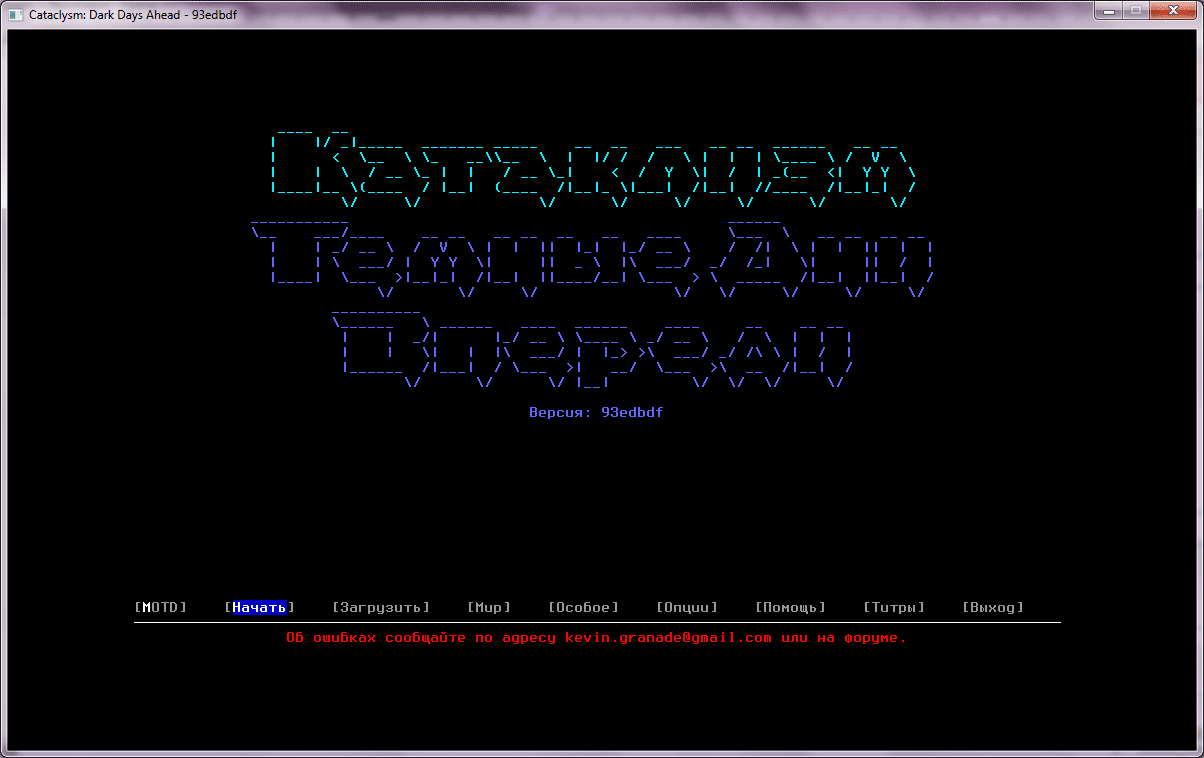Click the kevin.granade@gmail.com email address
The image size is (1204, 758).
tap(668, 637)
